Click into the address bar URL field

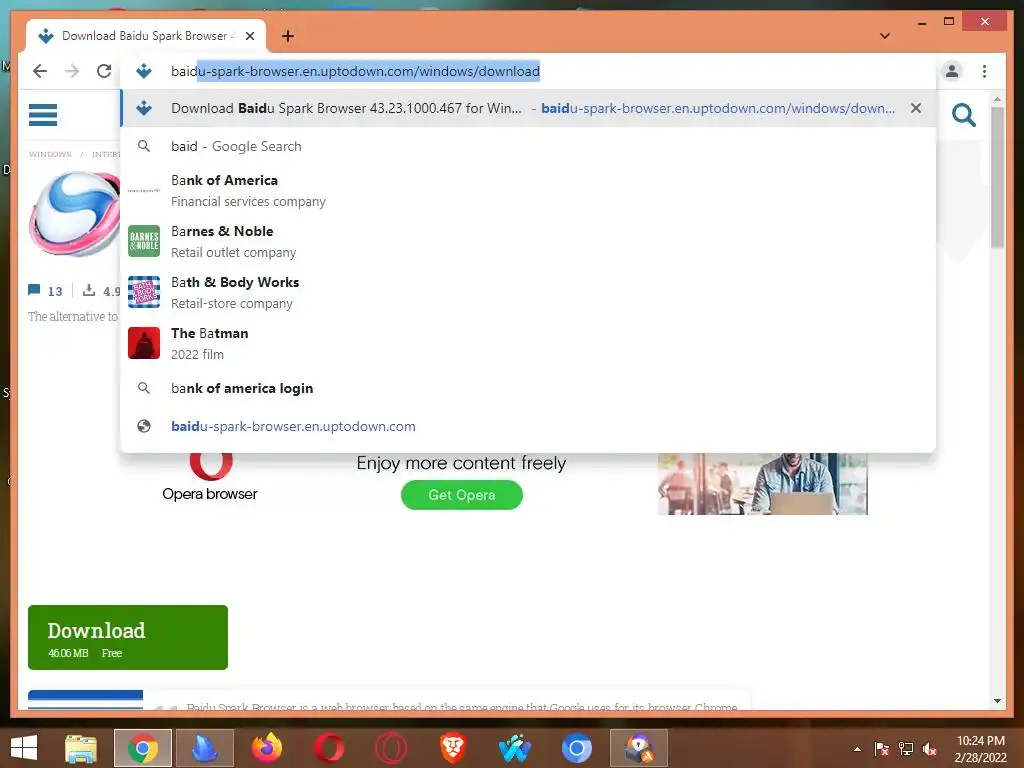tap(529, 71)
